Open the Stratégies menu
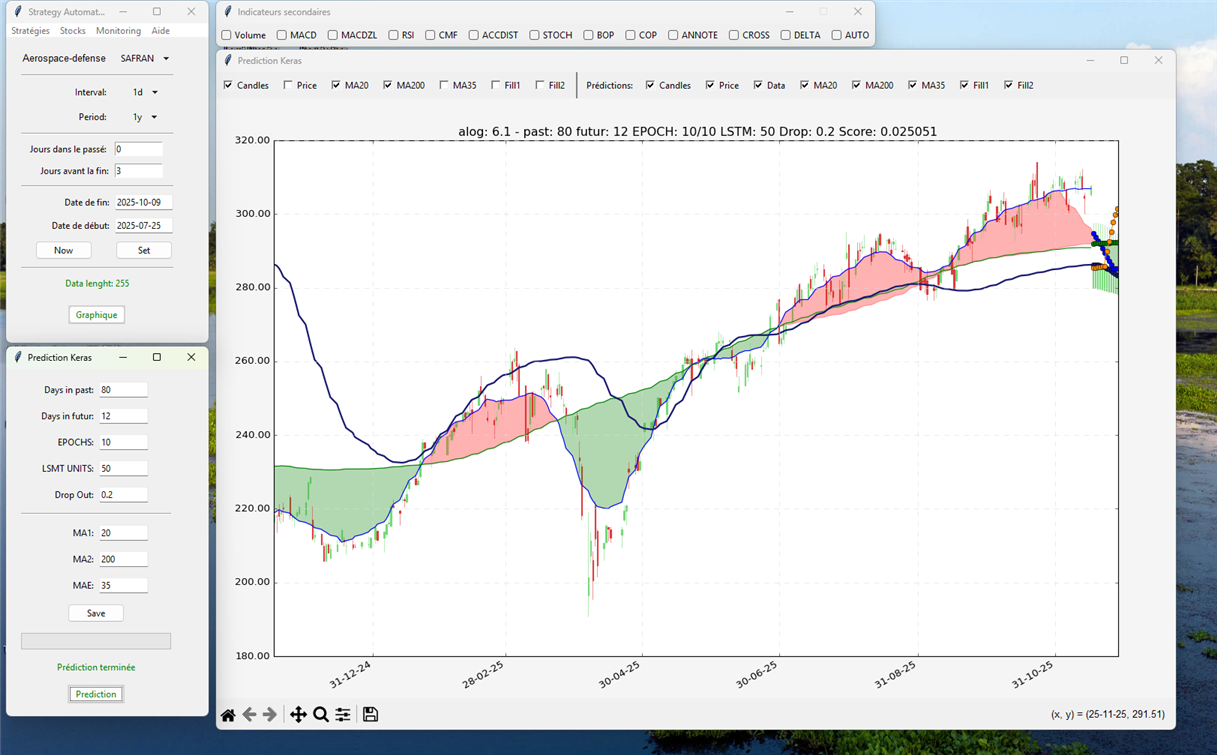 click(x=30, y=31)
